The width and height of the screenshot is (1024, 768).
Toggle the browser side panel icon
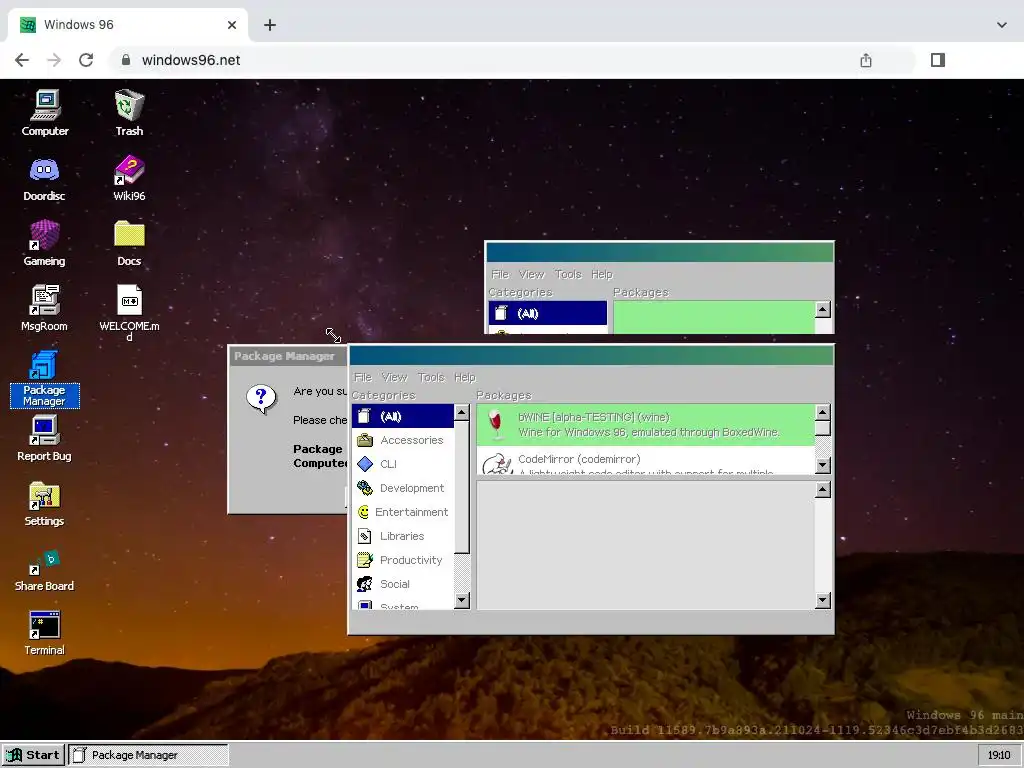click(938, 60)
